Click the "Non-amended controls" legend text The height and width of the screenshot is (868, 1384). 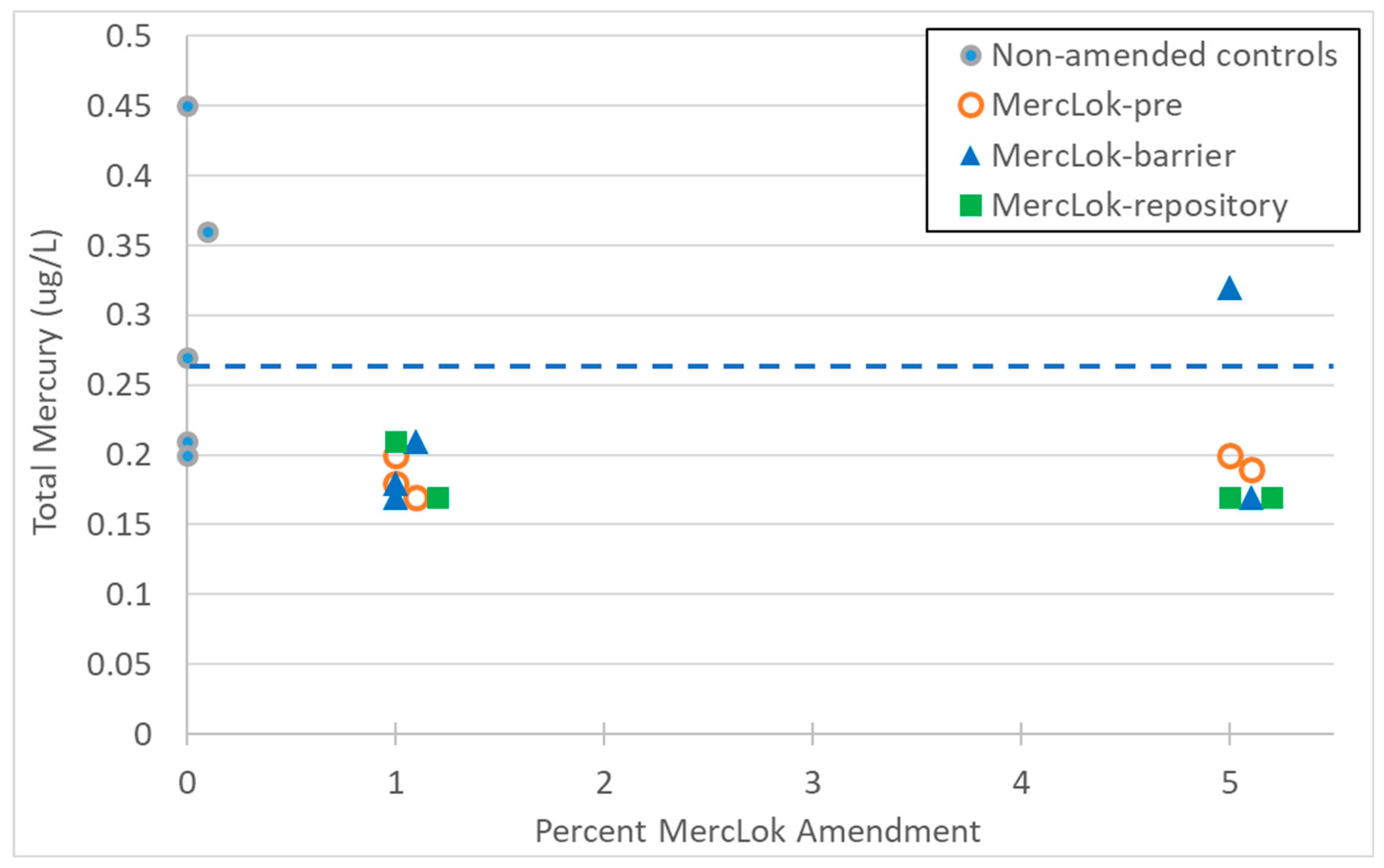[1164, 56]
